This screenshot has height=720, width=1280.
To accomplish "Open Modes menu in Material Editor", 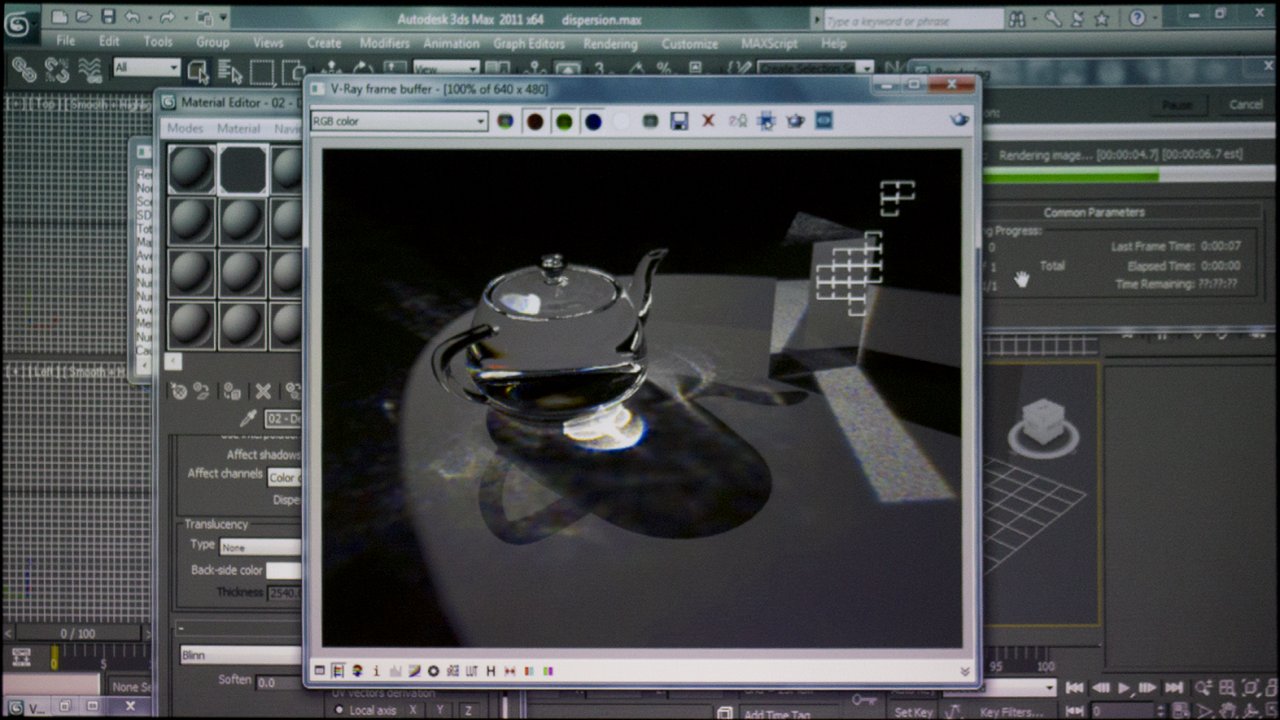I will coord(185,128).
